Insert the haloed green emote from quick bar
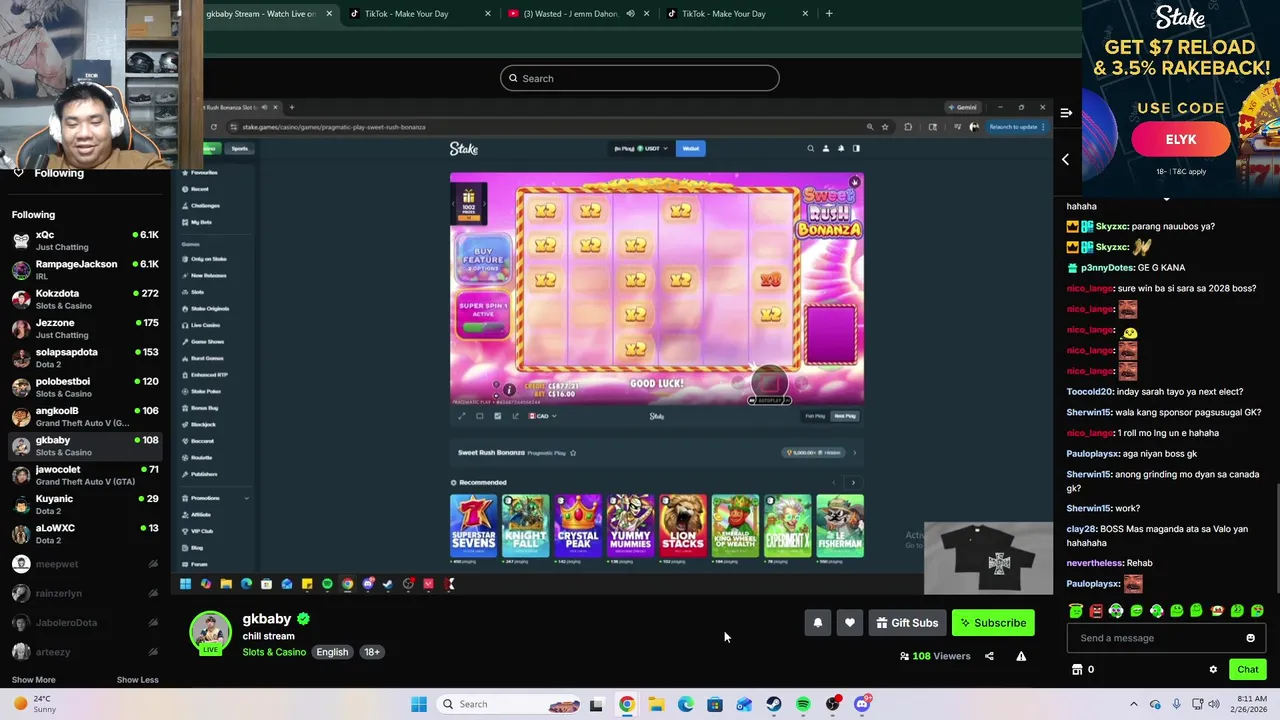The image size is (1280, 720). pos(1075,610)
